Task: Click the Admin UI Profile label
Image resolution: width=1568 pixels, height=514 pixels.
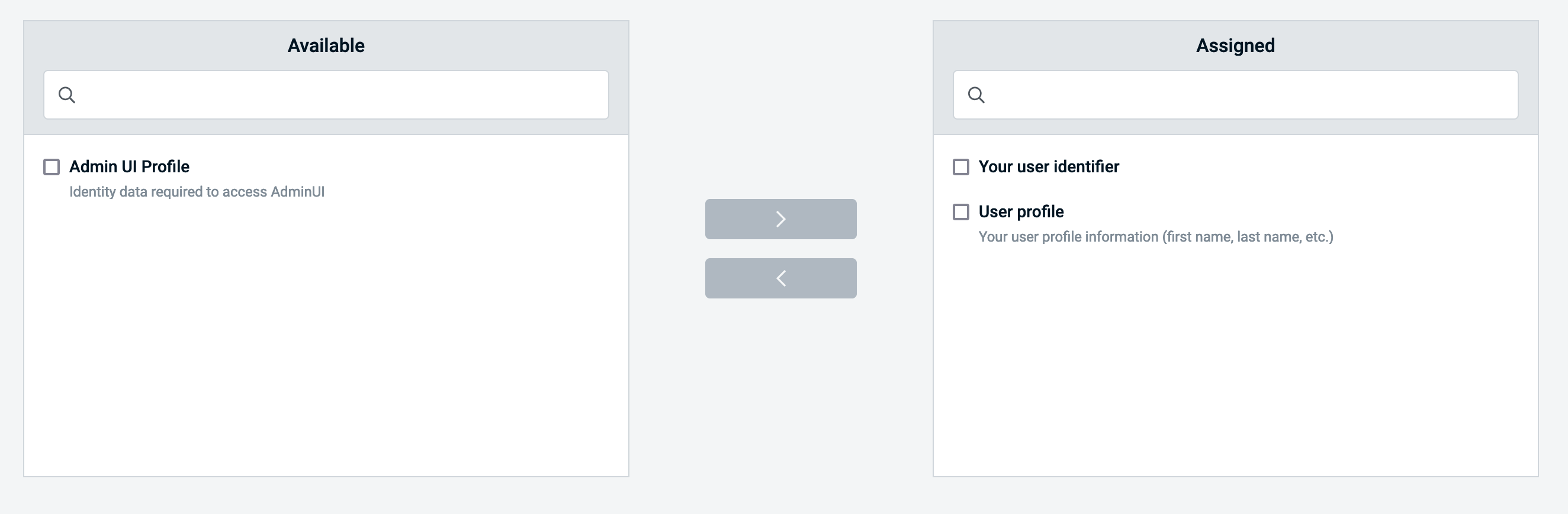Action: (x=129, y=167)
